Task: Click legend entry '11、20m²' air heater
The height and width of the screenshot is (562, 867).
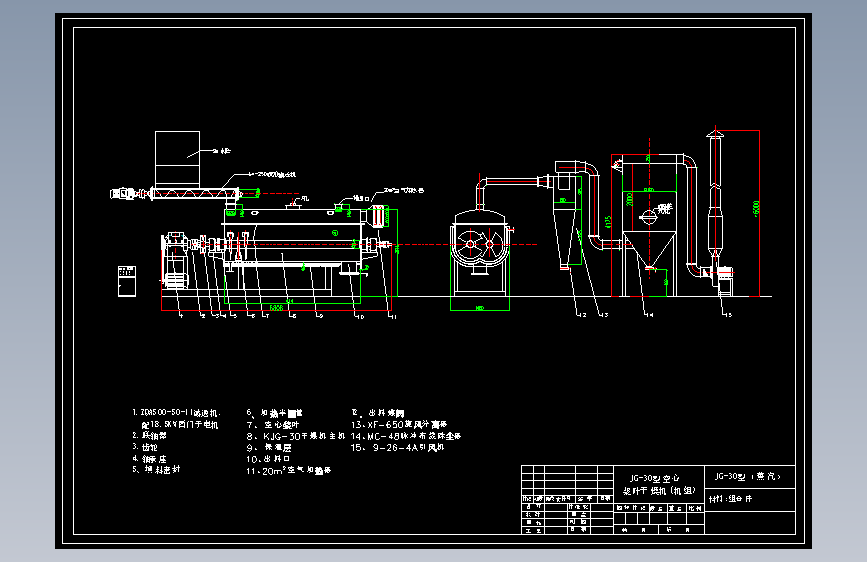Action: 288,471
